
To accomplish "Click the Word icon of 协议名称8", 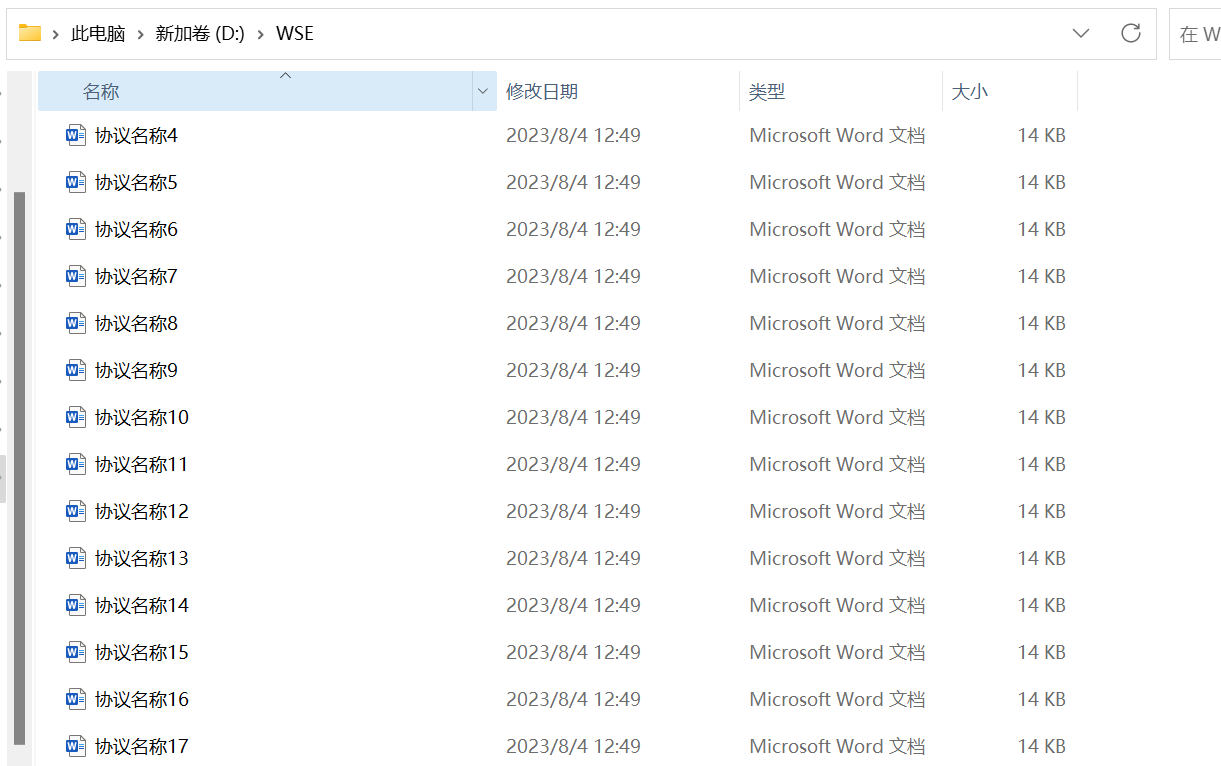I will [76, 323].
